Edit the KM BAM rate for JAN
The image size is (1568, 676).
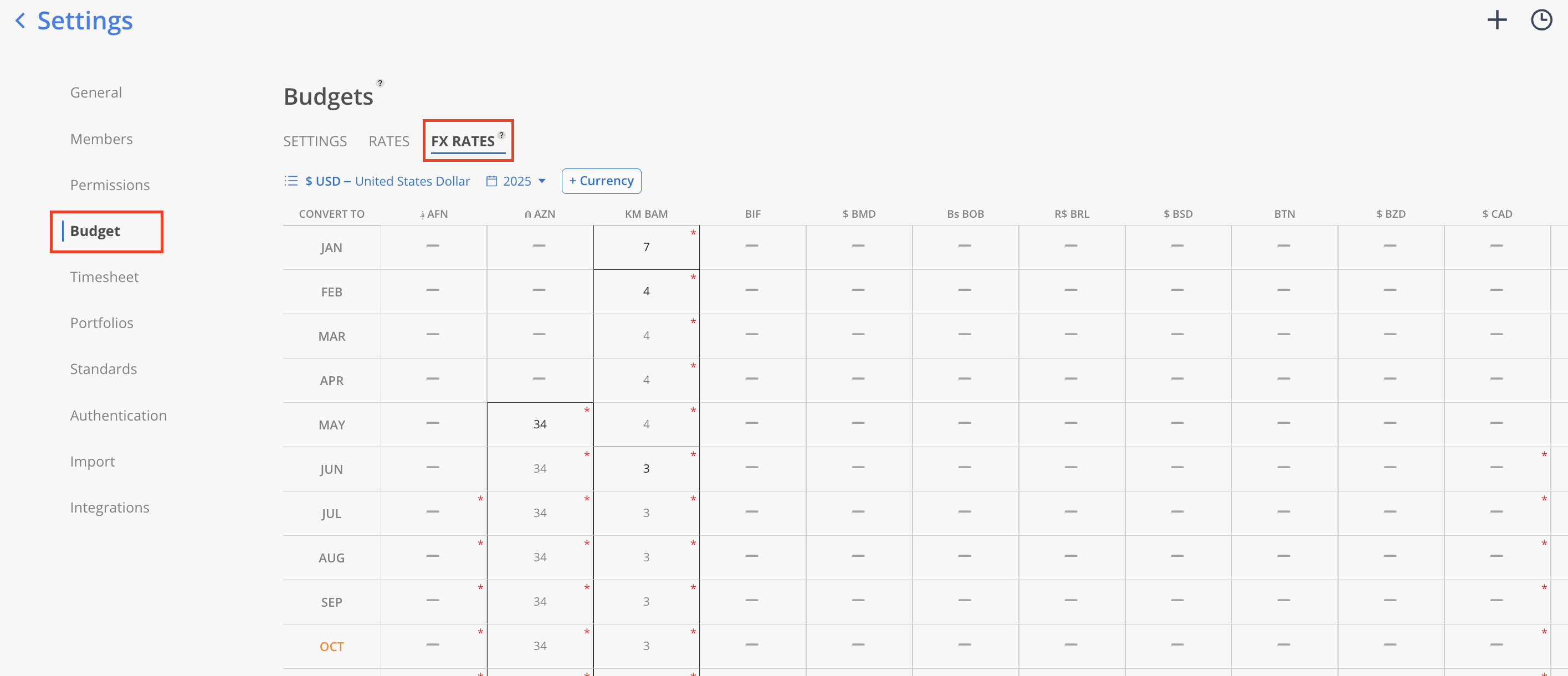point(646,247)
